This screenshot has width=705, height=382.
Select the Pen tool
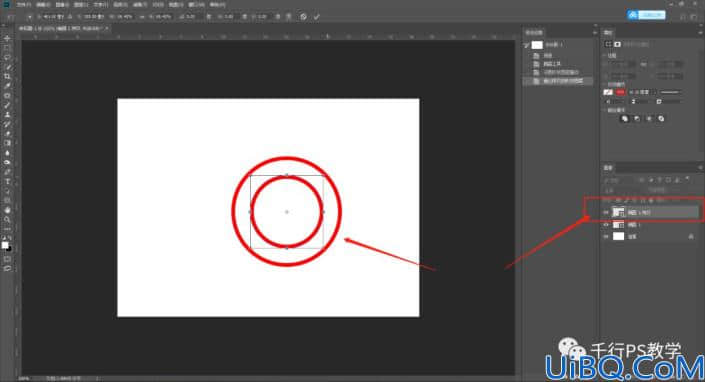[7, 172]
